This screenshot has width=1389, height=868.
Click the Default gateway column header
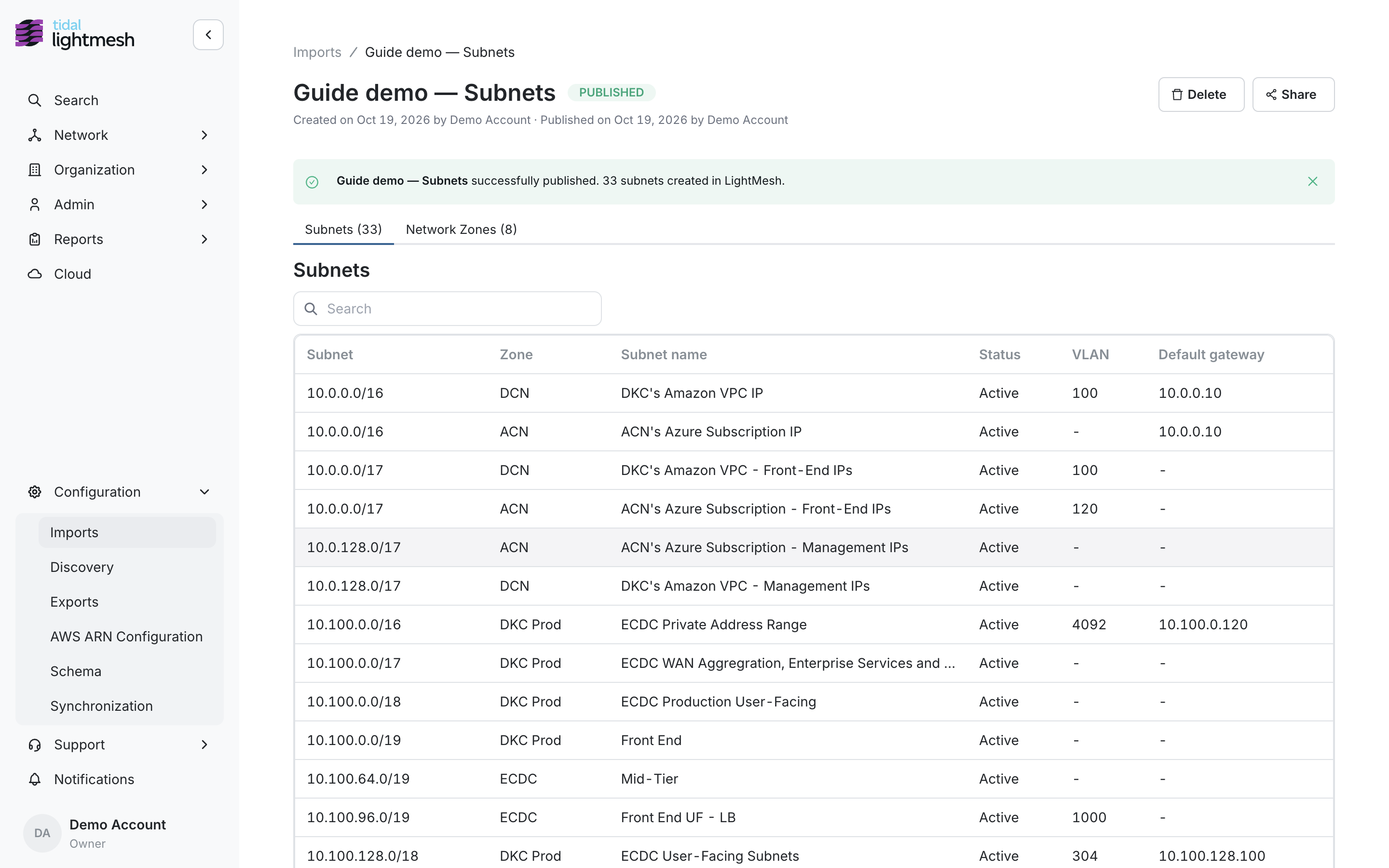[x=1211, y=355]
